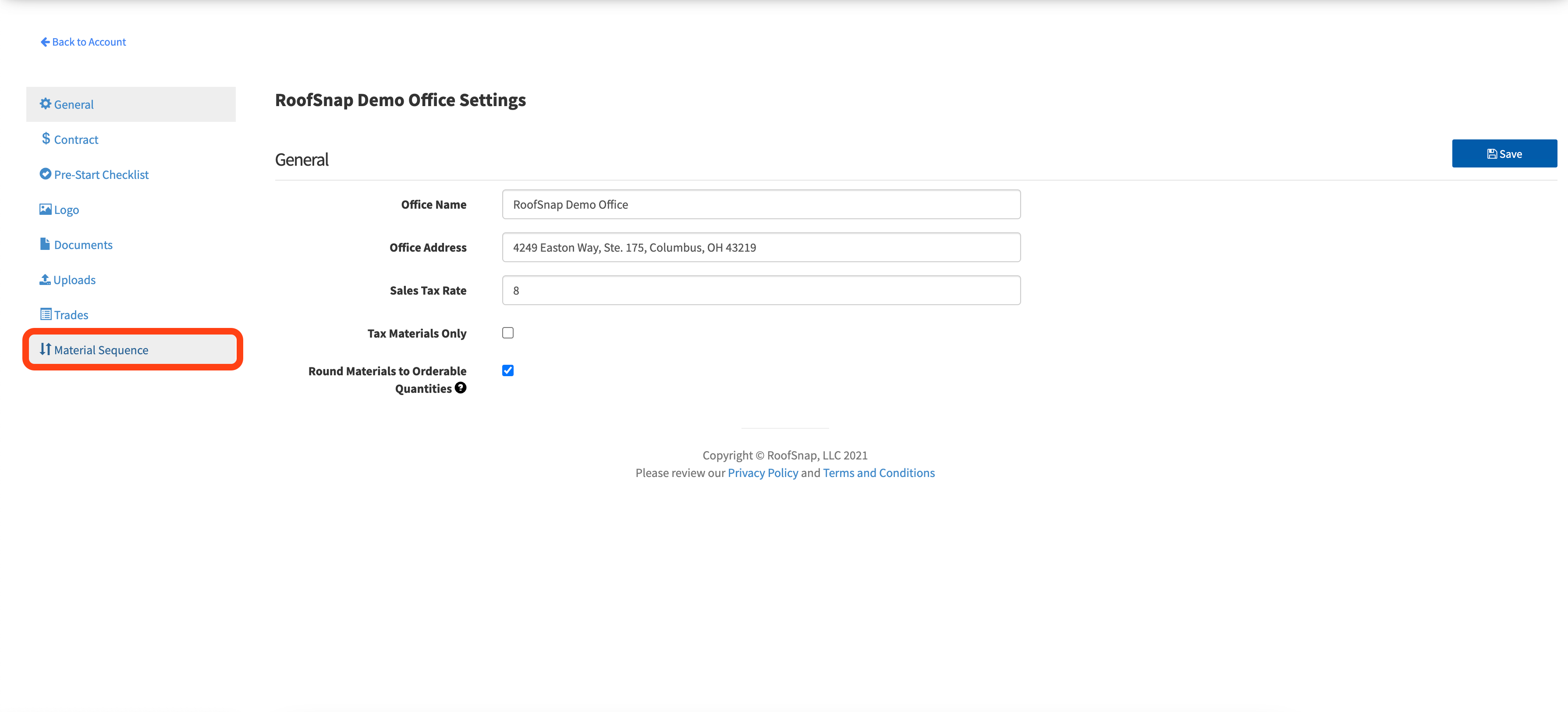Go Back to Account
The height and width of the screenshot is (712, 1568).
(83, 41)
